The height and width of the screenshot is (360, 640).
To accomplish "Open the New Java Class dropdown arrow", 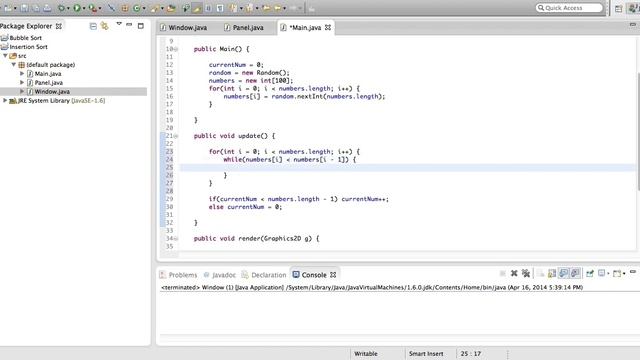I will (x=144, y=8).
